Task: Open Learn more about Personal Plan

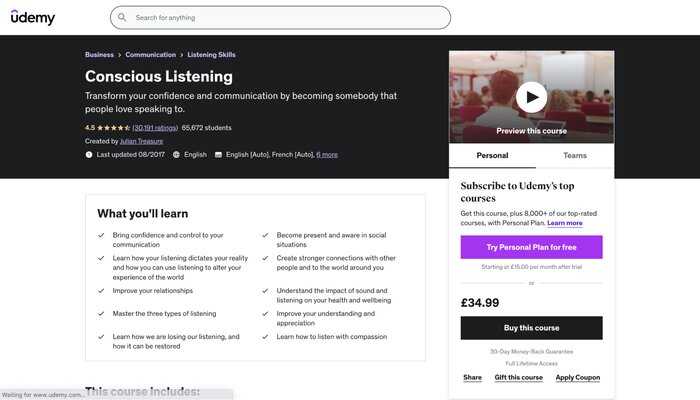Action: (565, 223)
